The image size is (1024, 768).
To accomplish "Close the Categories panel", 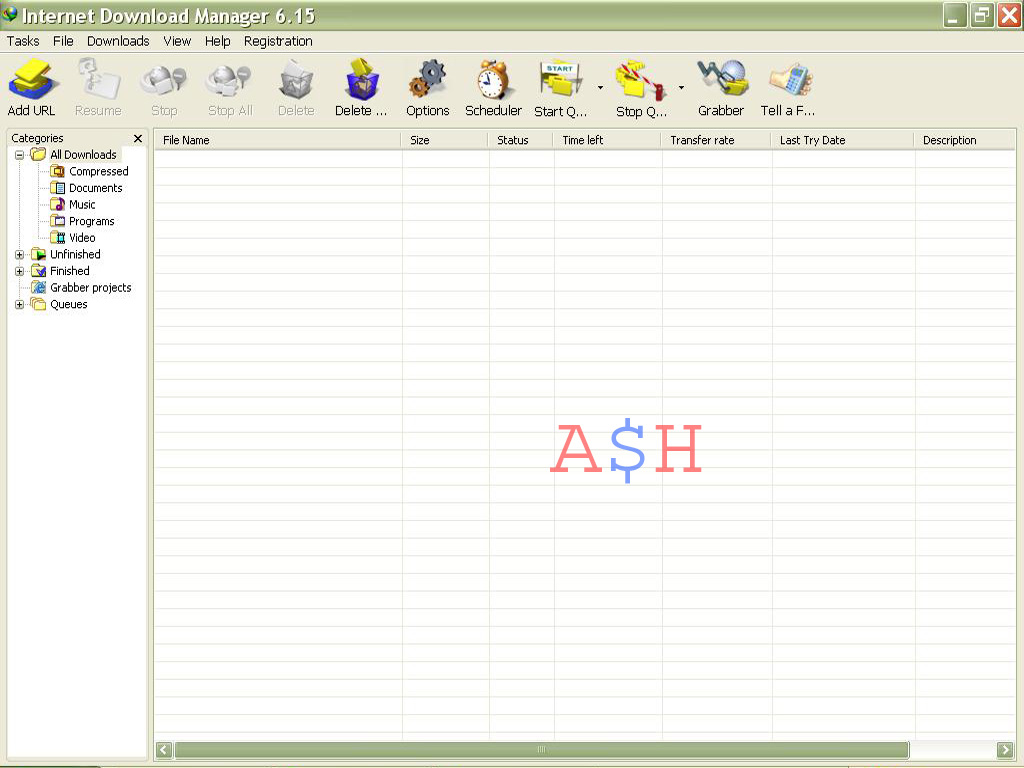I will [138, 138].
